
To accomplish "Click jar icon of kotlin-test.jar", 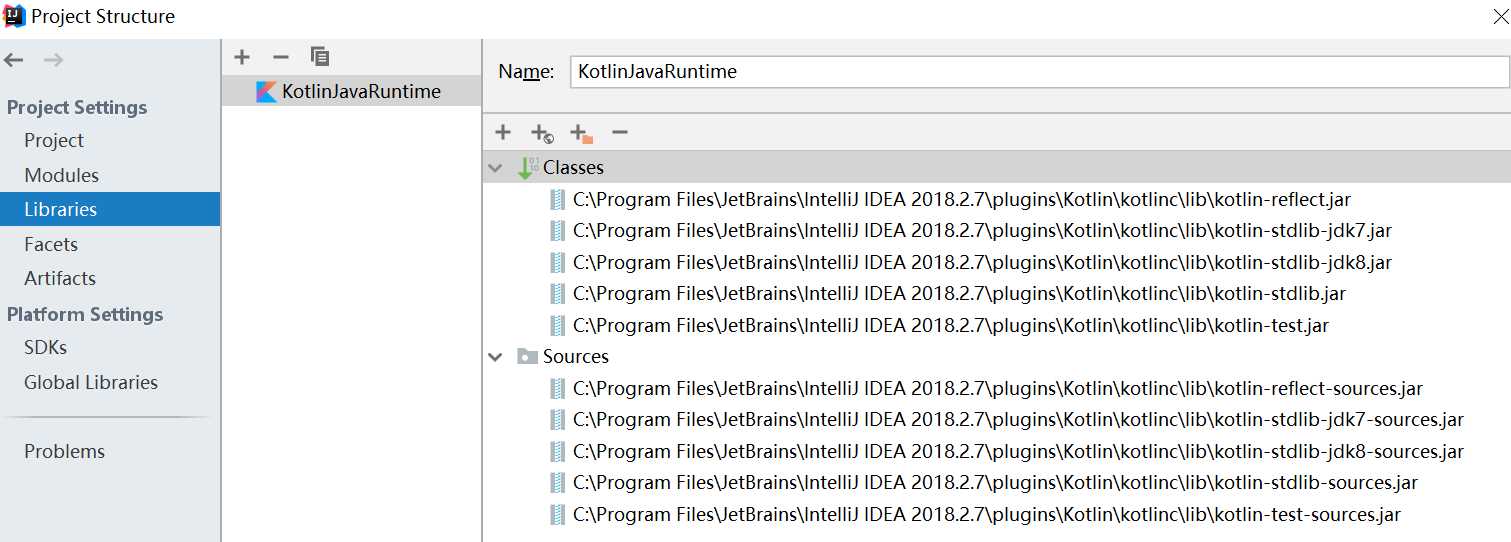I will [x=558, y=326].
